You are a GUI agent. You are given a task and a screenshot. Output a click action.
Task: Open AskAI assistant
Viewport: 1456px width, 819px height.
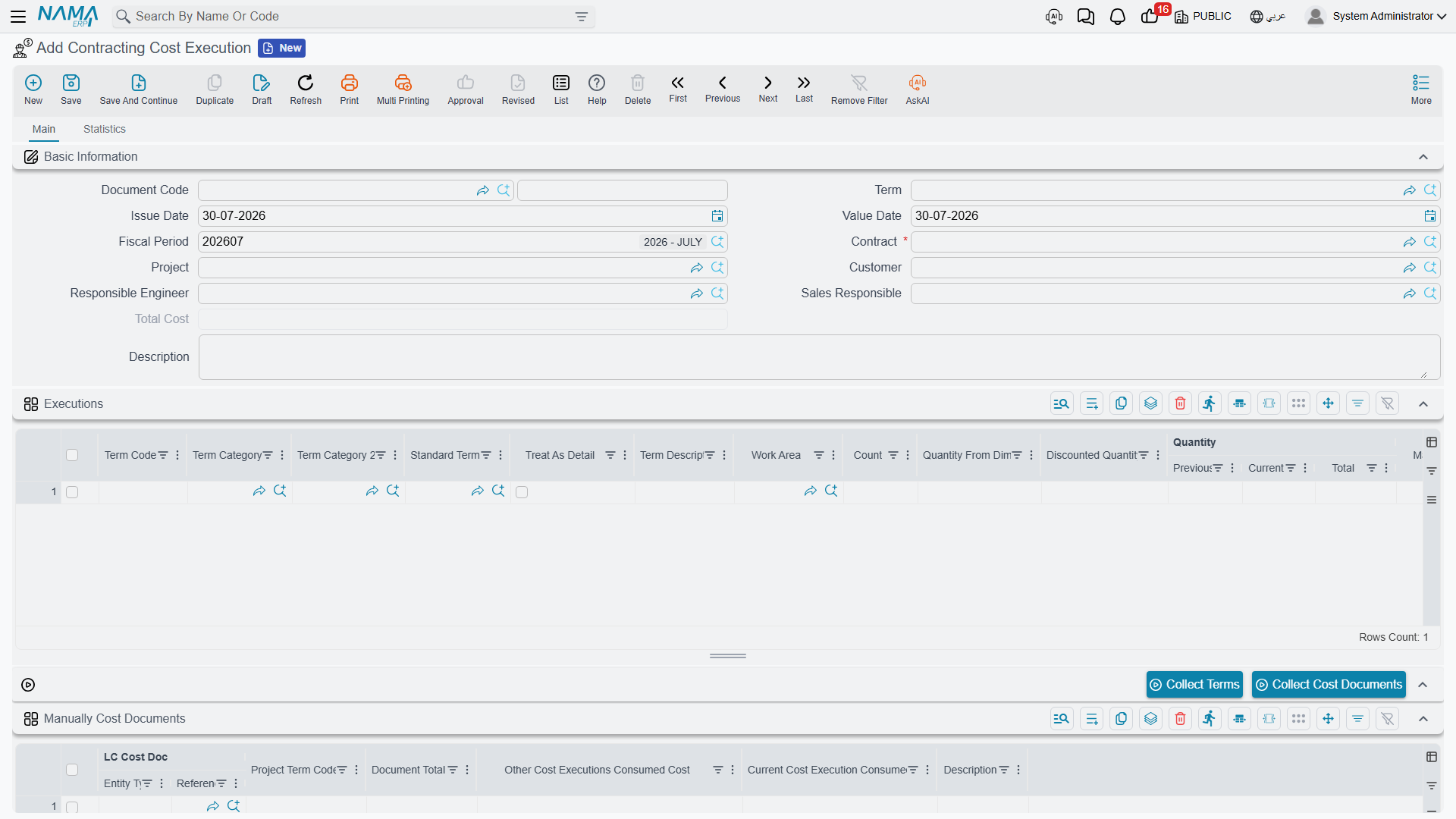click(918, 89)
